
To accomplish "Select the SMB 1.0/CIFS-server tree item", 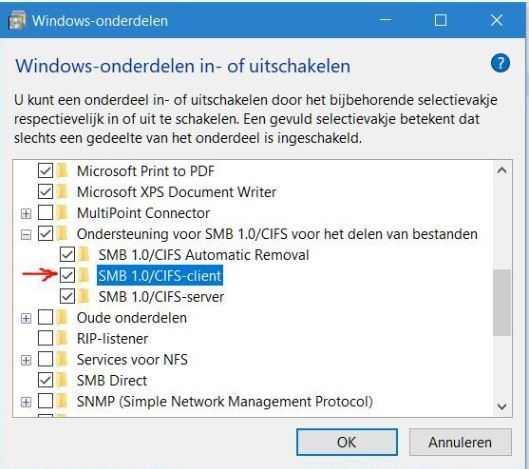I will pyautogui.click(x=161, y=297).
